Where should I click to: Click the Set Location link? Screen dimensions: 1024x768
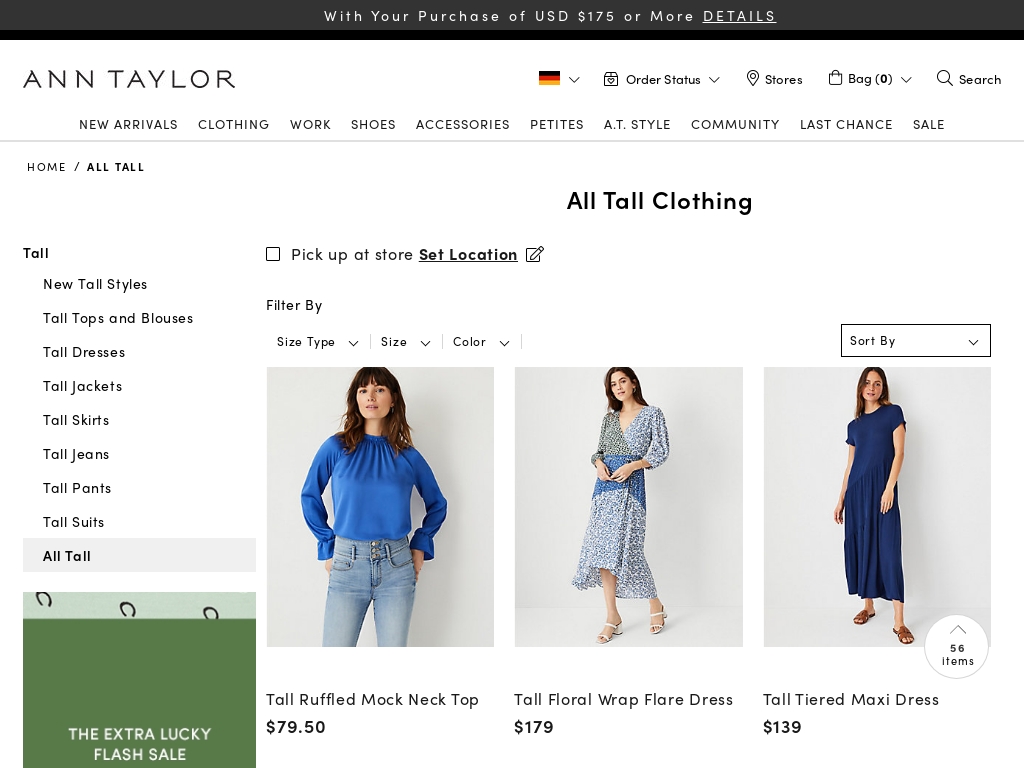point(468,254)
